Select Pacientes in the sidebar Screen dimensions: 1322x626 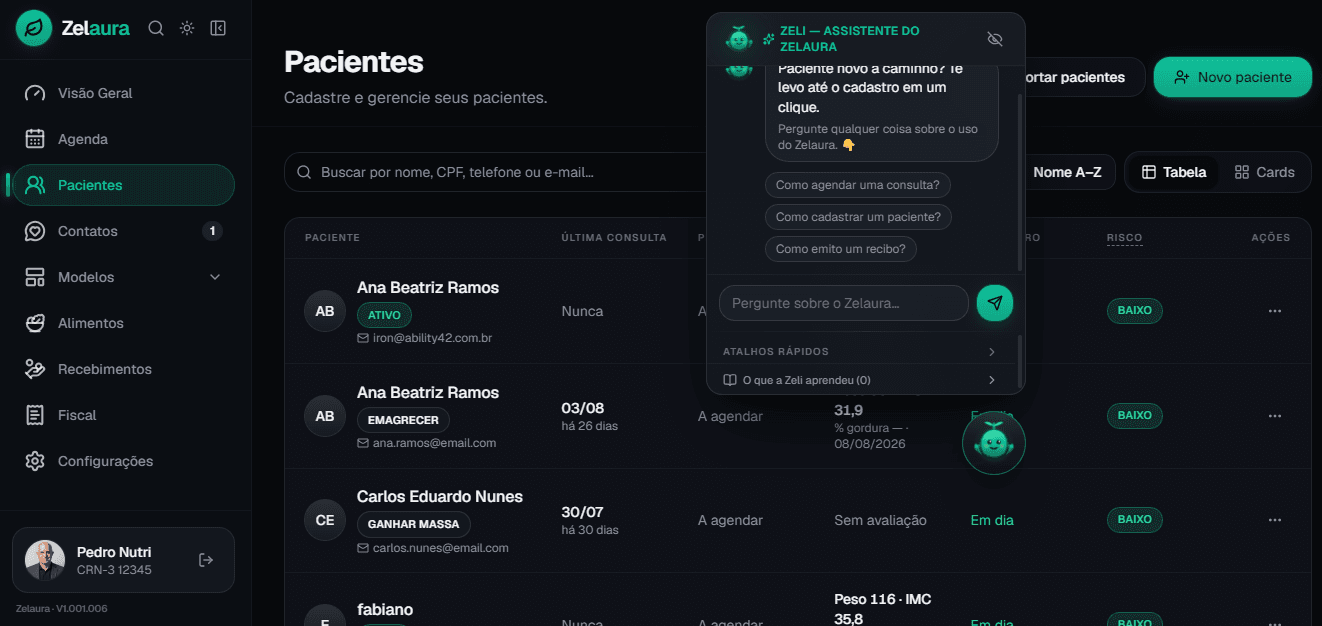point(123,185)
